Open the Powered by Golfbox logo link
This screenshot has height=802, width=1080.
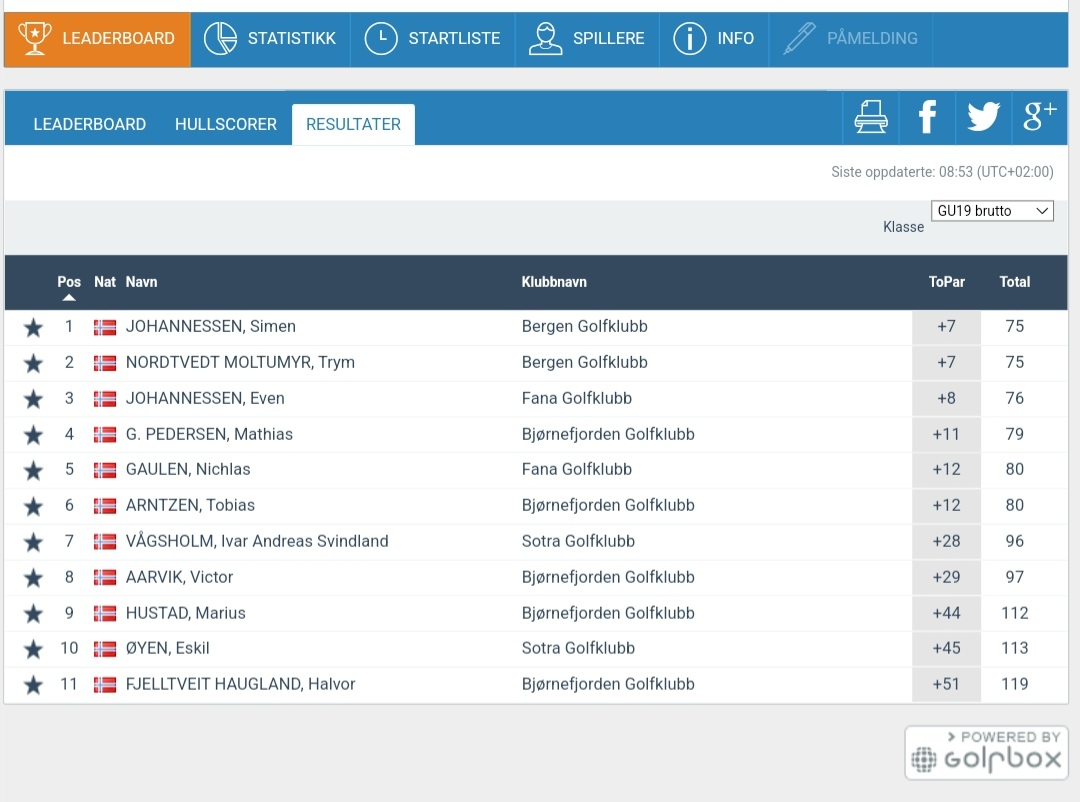[x=986, y=752]
